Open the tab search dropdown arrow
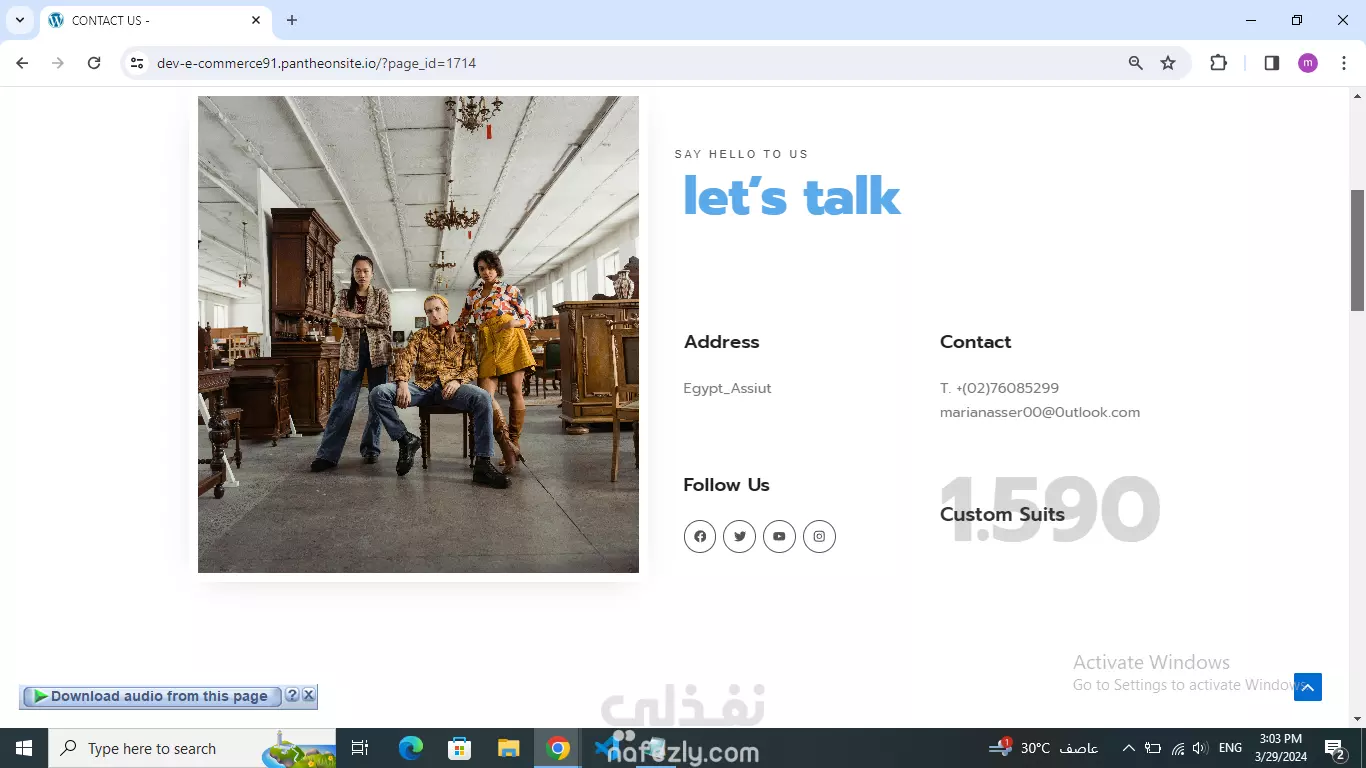This screenshot has height=768, width=1366. pyautogui.click(x=20, y=20)
